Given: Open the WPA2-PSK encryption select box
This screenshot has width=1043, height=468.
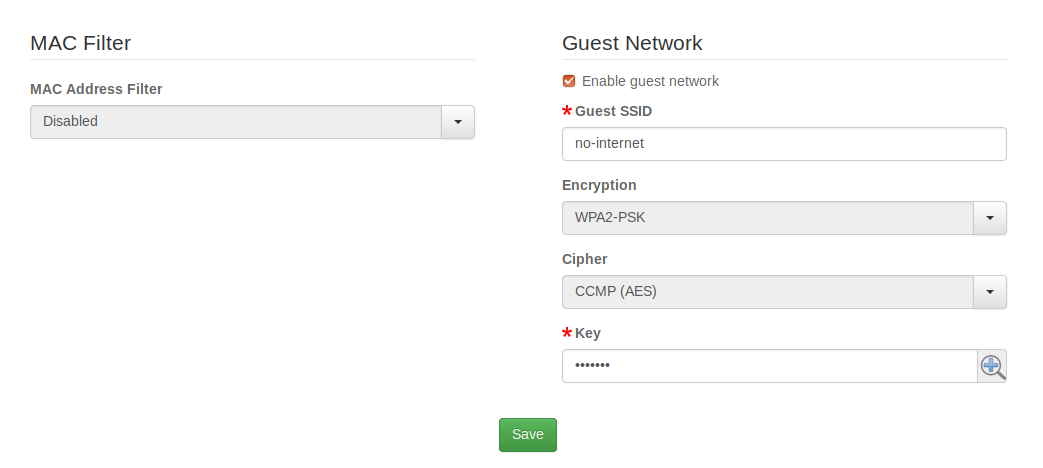Looking at the screenshot, I should pyautogui.click(x=768, y=218).
